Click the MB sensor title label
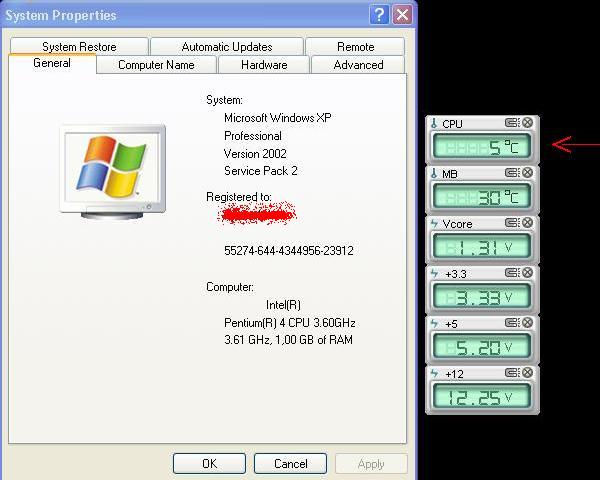The image size is (600, 480). 450,174
